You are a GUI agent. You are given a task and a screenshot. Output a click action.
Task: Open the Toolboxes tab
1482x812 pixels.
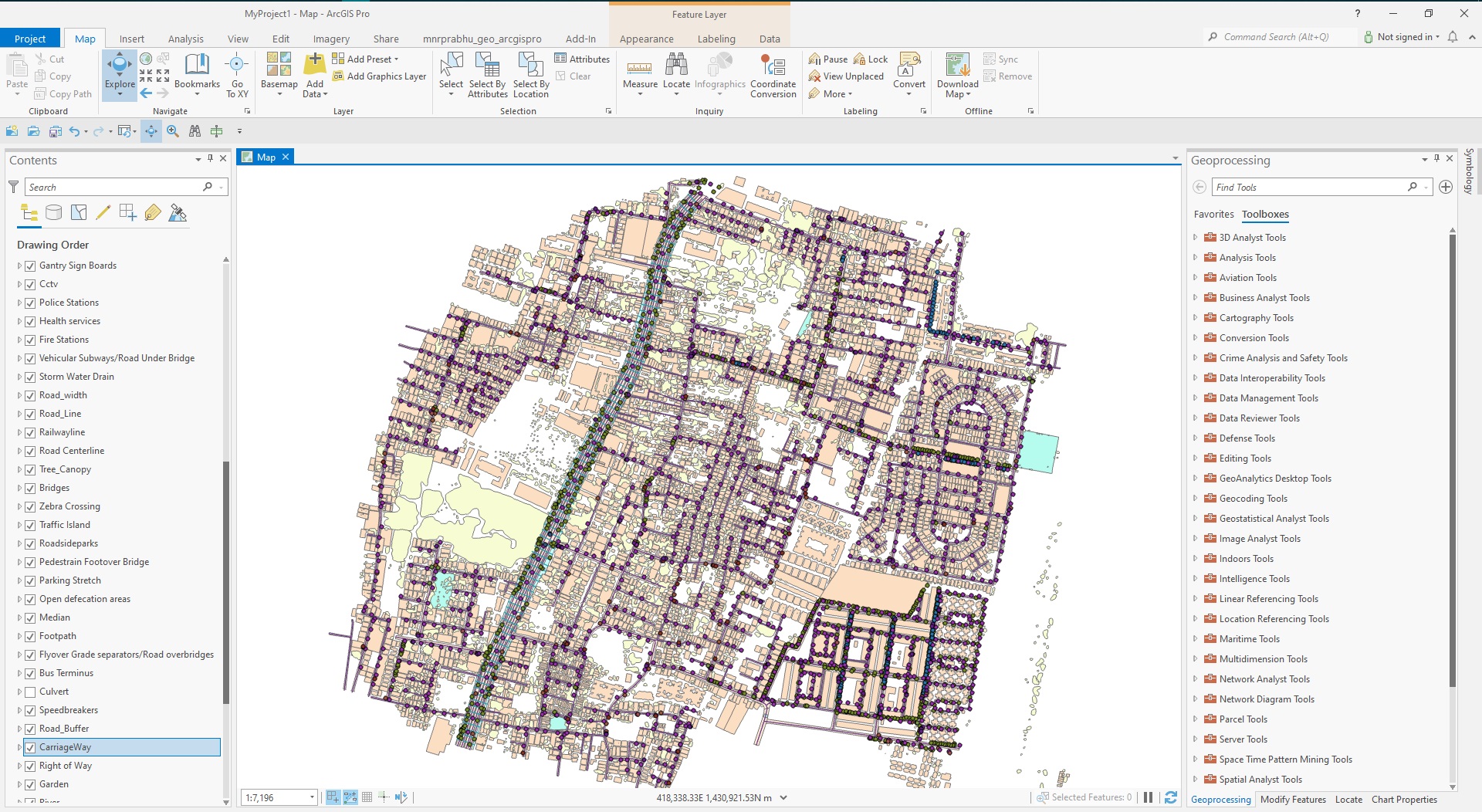[1265, 215]
